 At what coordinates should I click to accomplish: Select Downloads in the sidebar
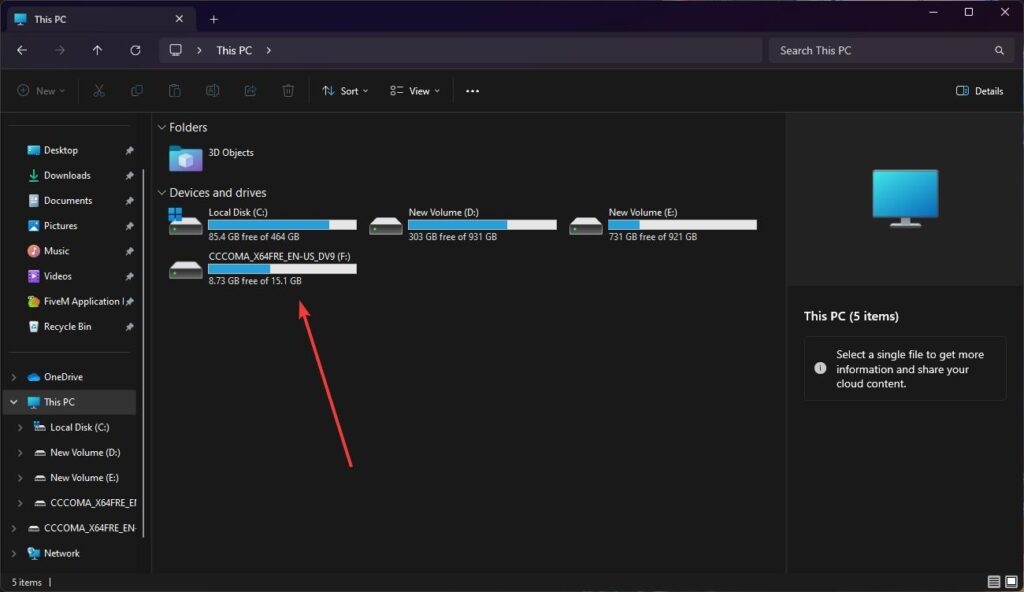click(67, 175)
